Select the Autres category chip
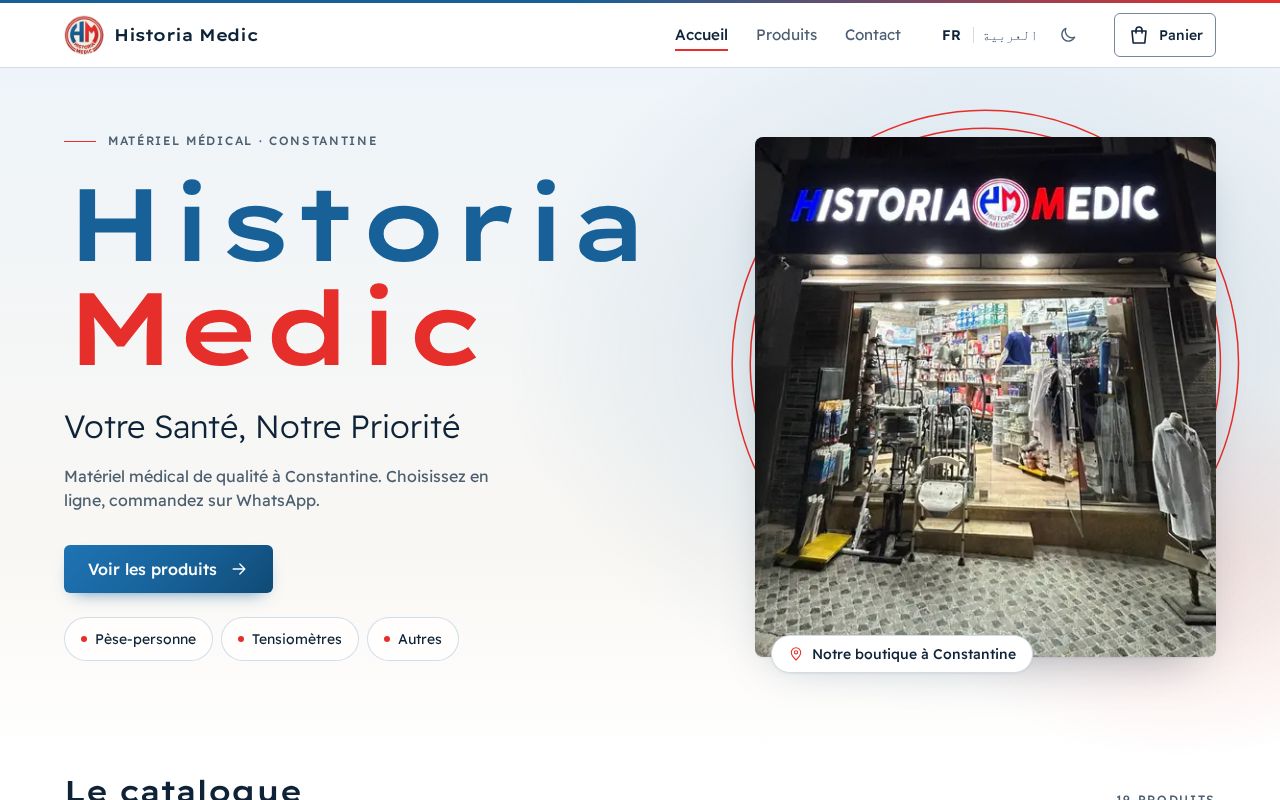 413,639
